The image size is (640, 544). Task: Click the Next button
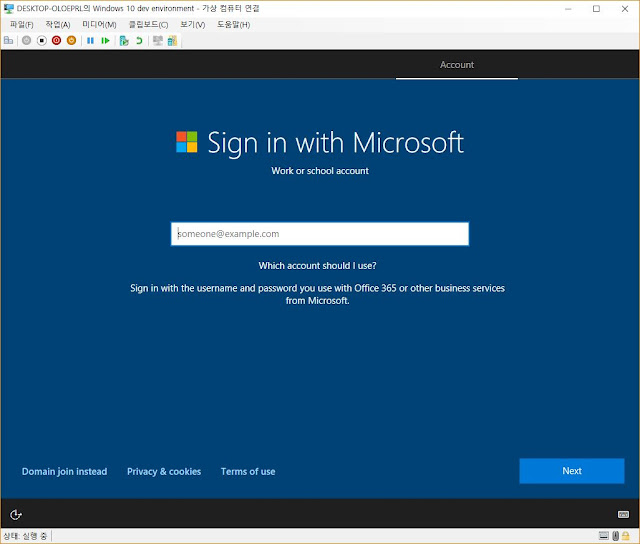pyautogui.click(x=572, y=471)
